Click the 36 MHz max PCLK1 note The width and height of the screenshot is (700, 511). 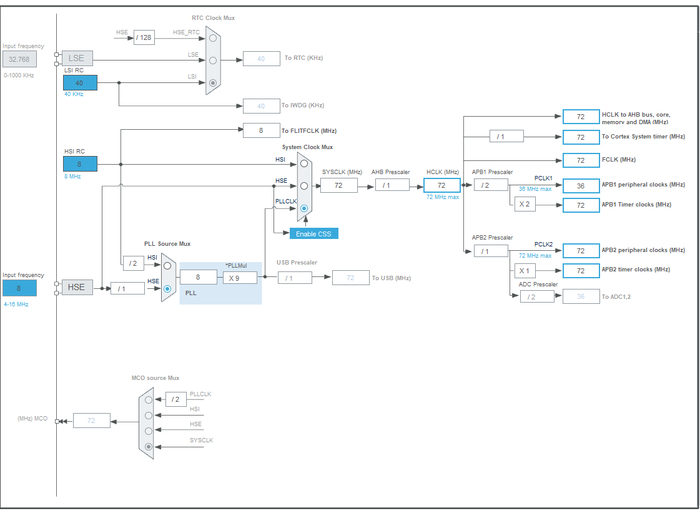(x=535, y=189)
